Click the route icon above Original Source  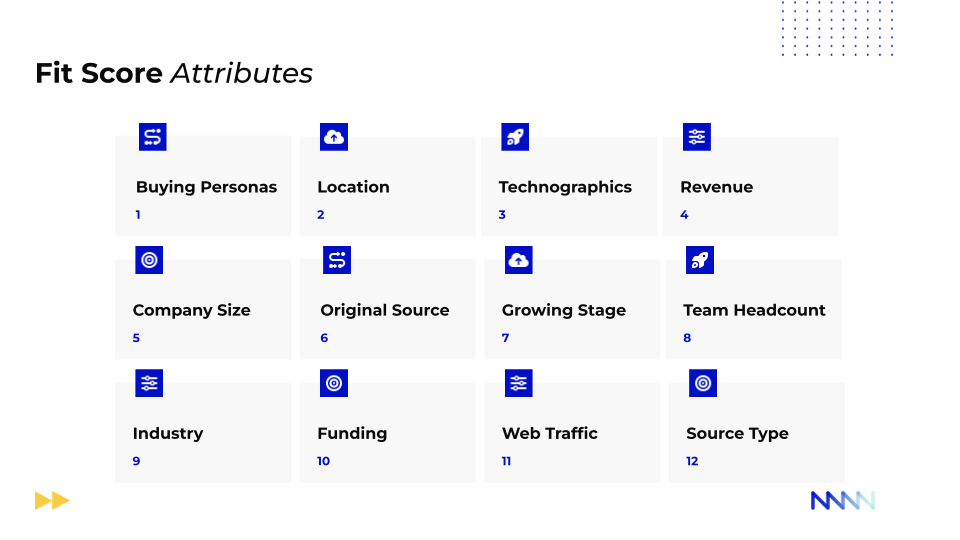click(x=337, y=260)
